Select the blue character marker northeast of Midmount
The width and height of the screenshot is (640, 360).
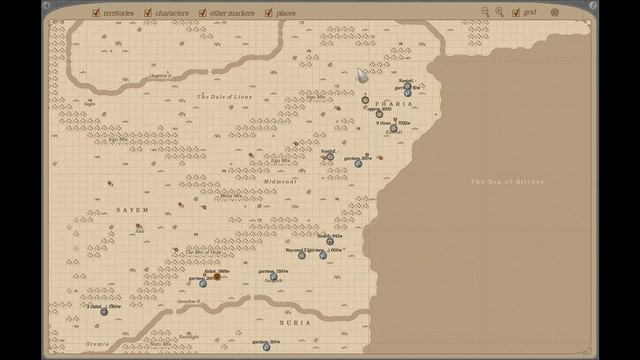point(330,157)
